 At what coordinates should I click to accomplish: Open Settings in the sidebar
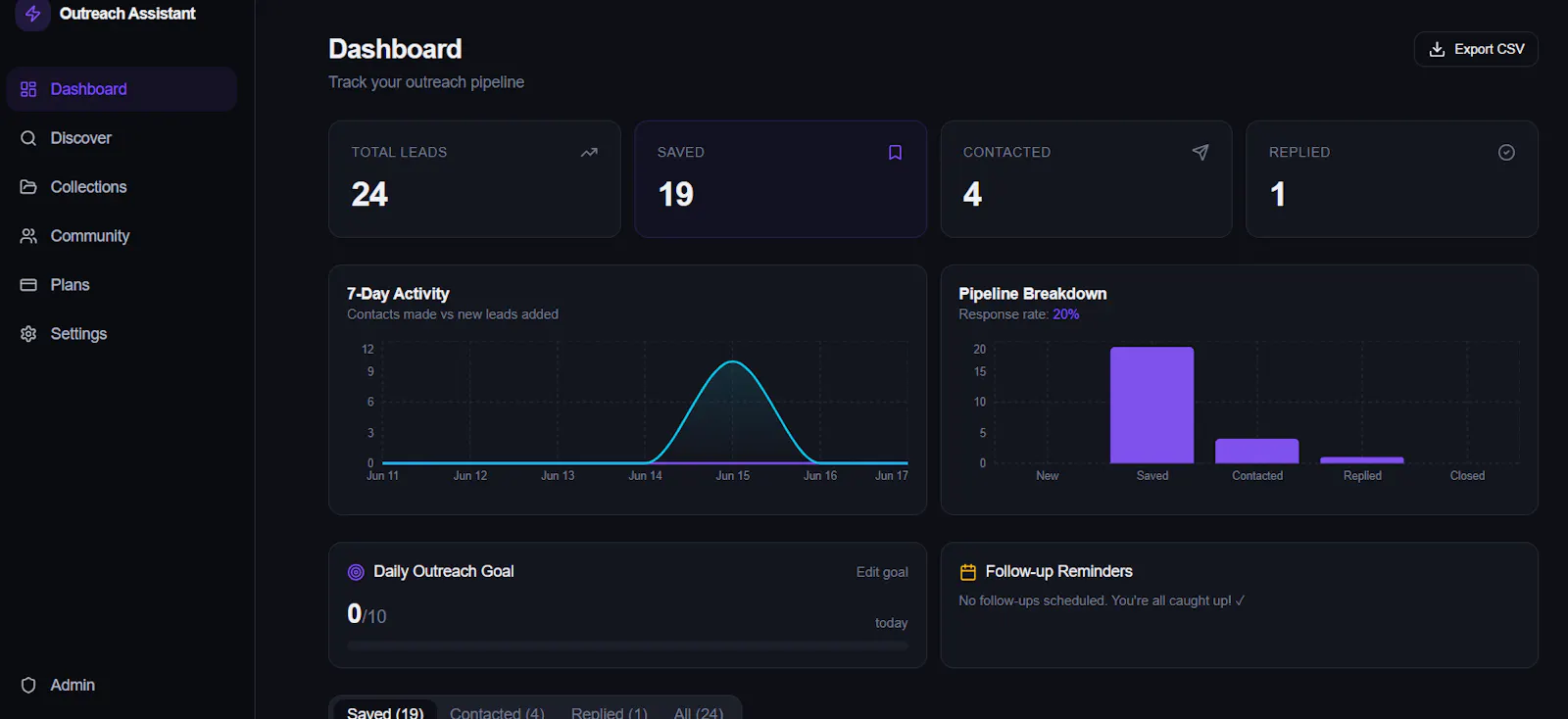pos(122,334)
